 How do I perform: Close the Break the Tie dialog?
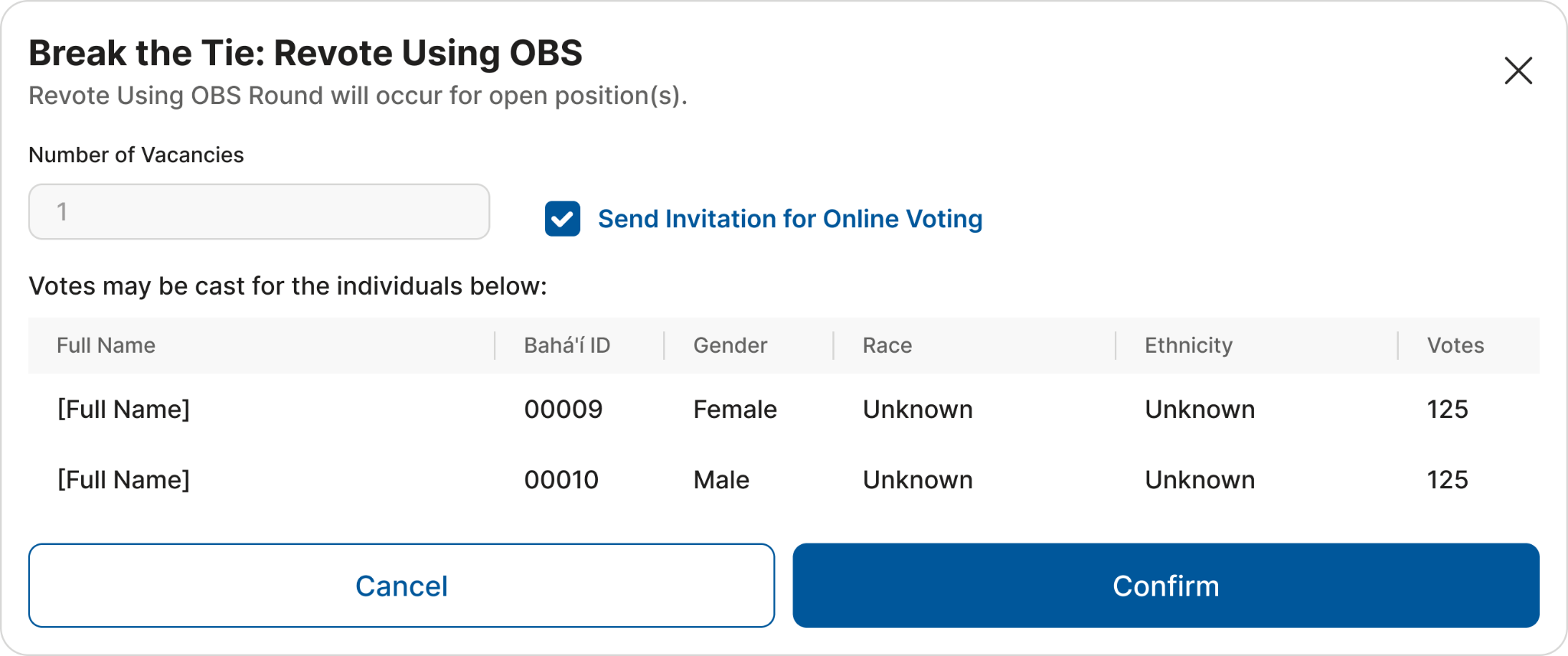(x=1517, y=70)
